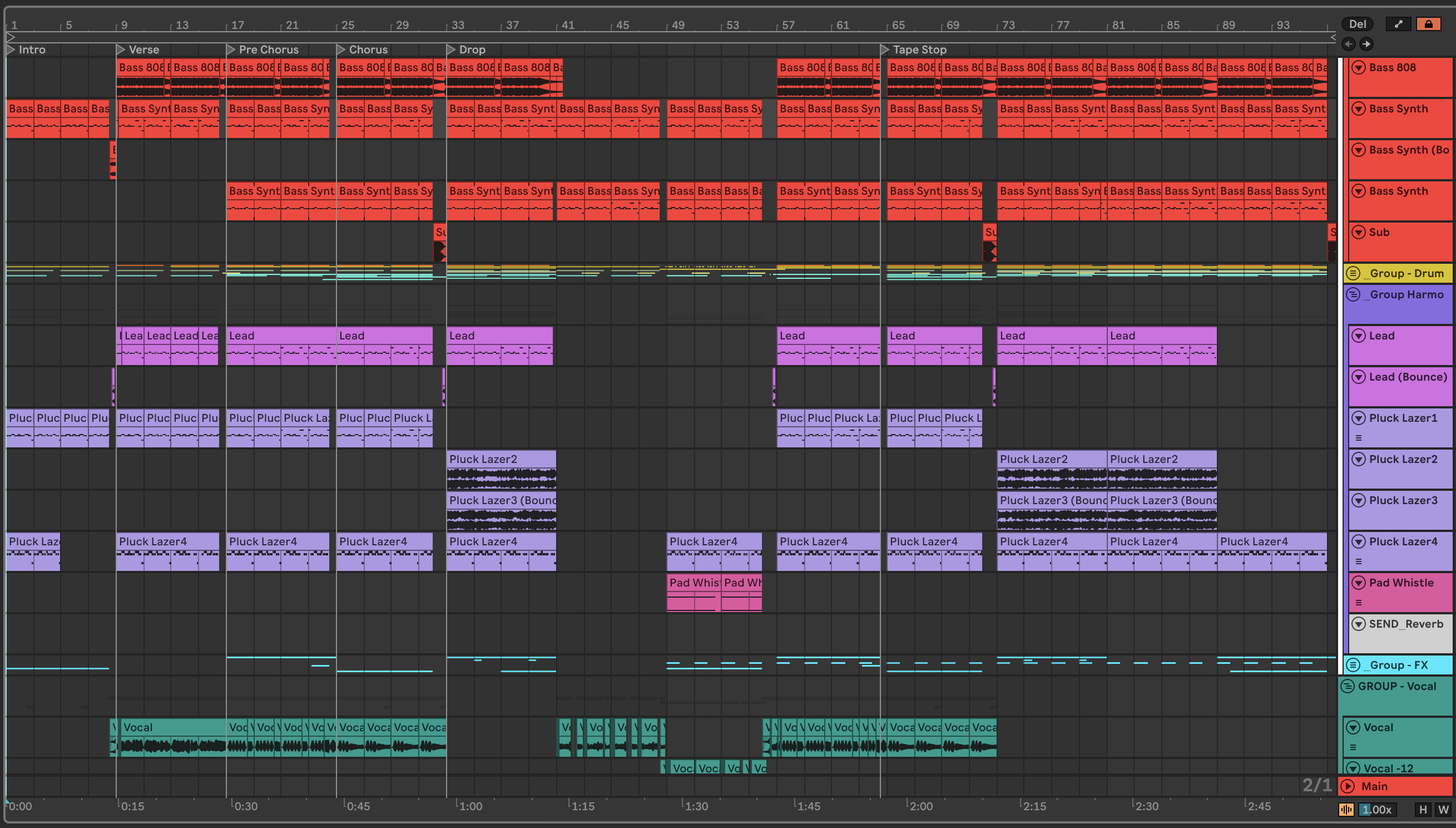Click the H optimize height button
This screenshot has width=1456, height=828.
(1423, 809)
